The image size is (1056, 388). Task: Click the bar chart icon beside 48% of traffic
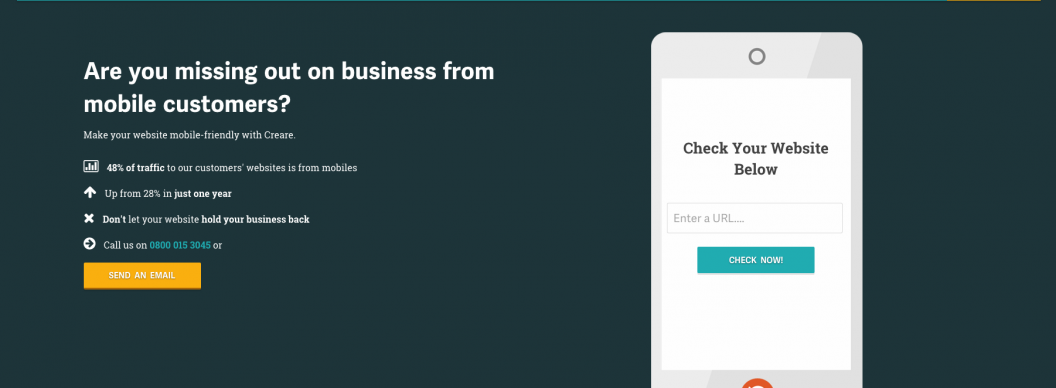tap(91, 166)
